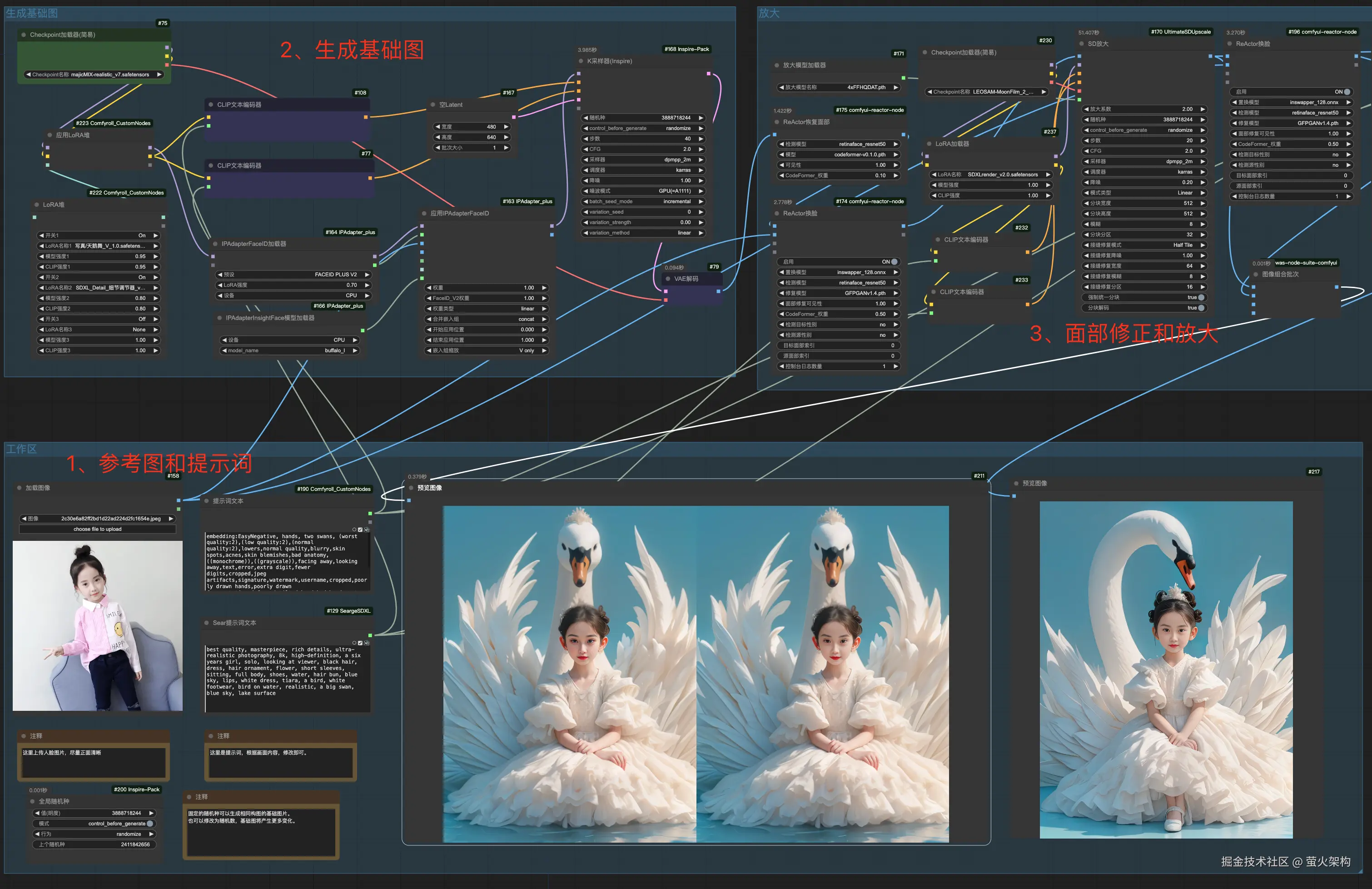Click the choose file to upload button
This screenshot has height=889, width=1372.
coord(97,529)
